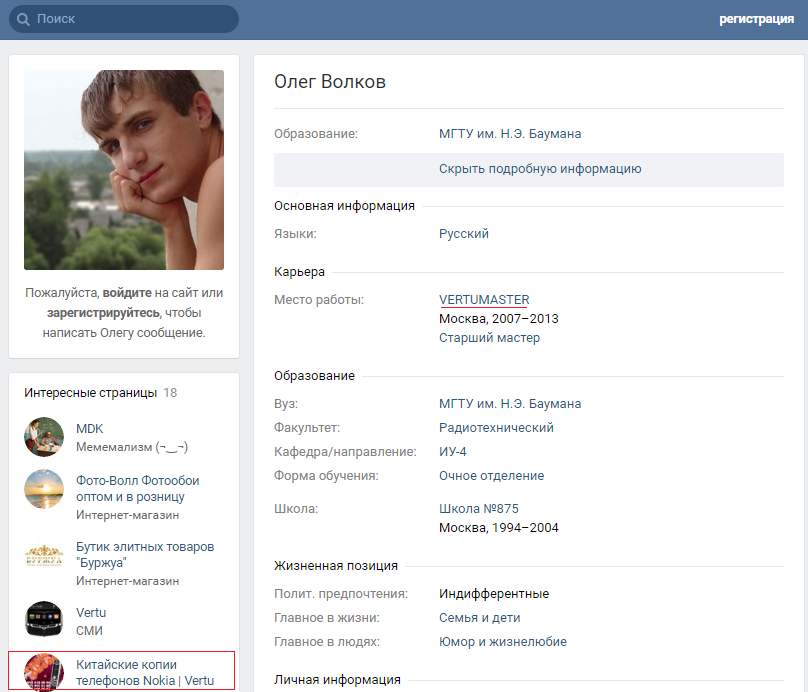Viewport: 808px width, 692px height.
Task: Open the Фото-Волл page avatar
Action: (x=44, y=489)
